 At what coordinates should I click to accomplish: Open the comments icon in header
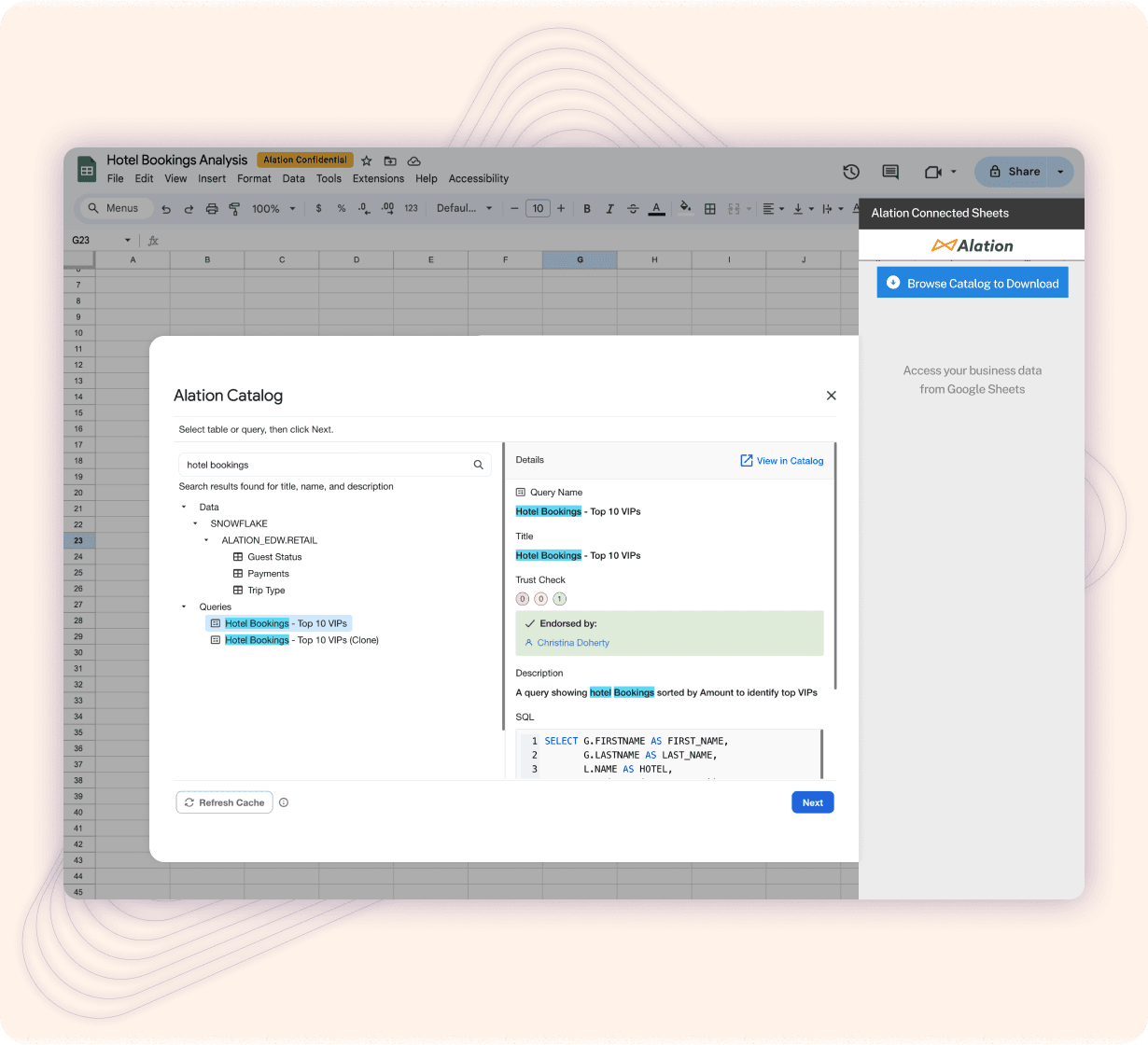point(889,172)
